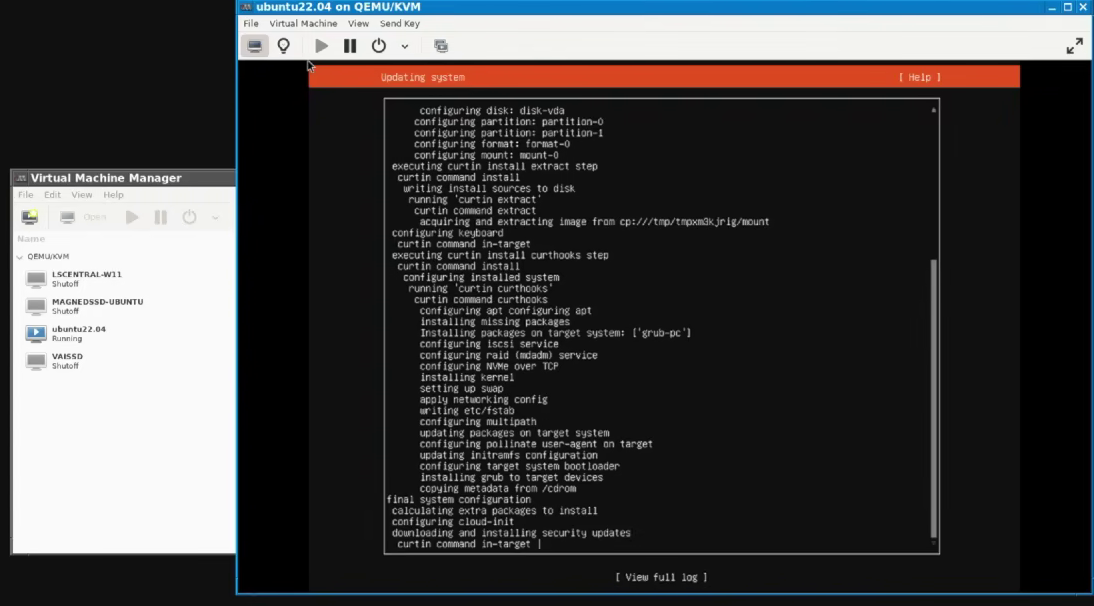Click the Open console button in Virtual Machine Manager
This screenshot has width=1094, height=606.
pyautogui.click(x=83, y=217)
